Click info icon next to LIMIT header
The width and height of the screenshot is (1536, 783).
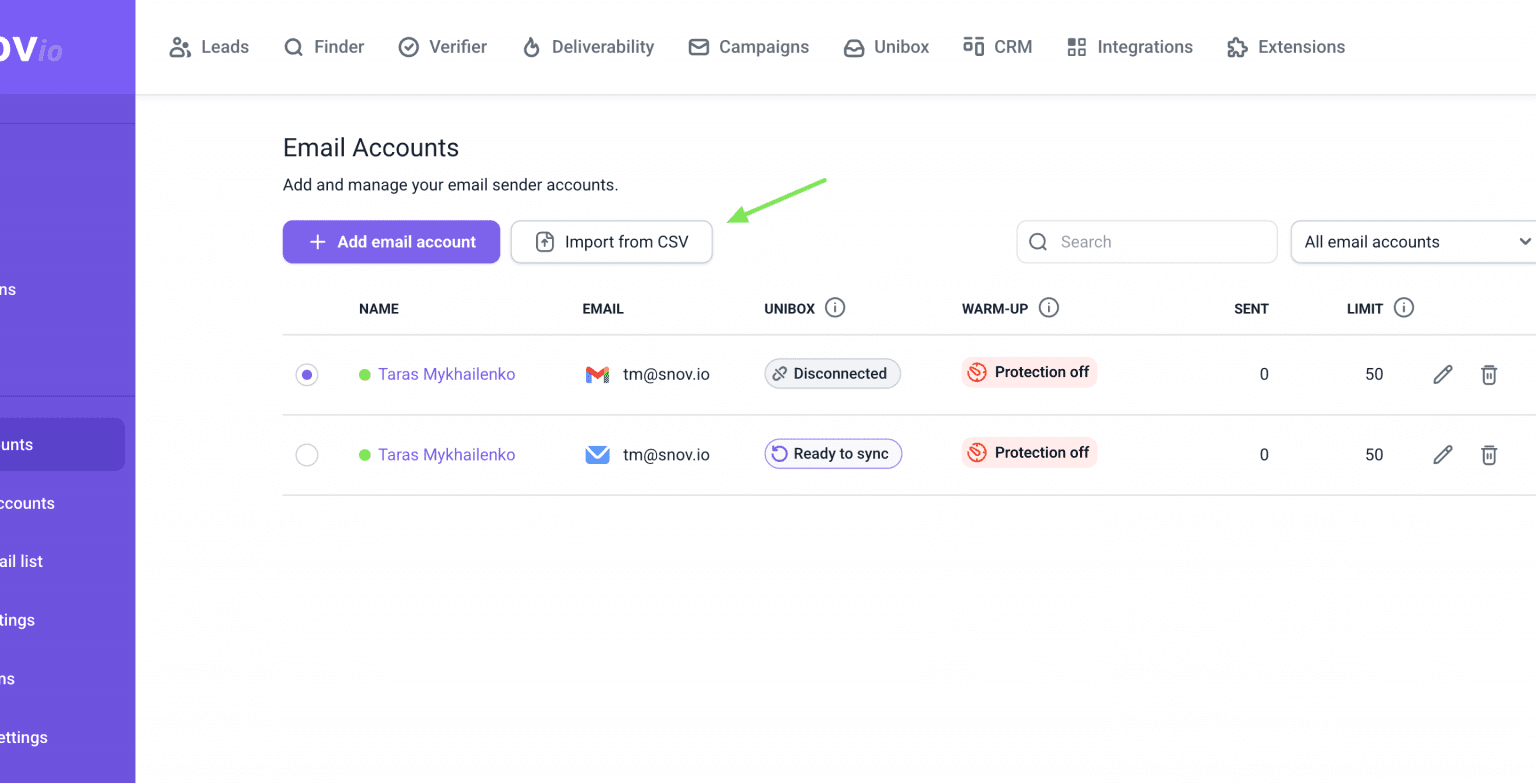pyautogui.click(x=1403, y=308)
